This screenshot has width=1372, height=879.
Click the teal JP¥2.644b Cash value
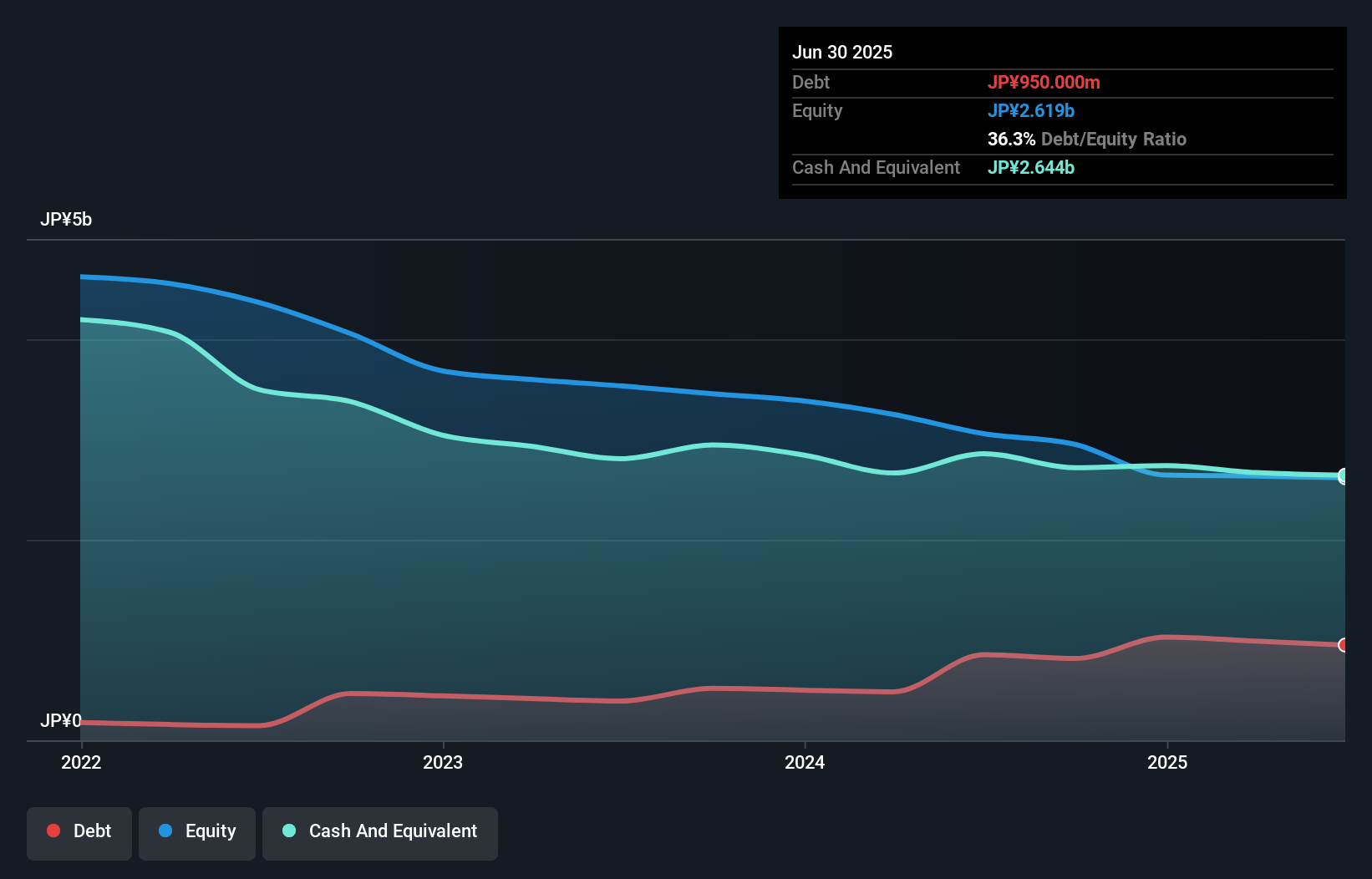click(x=1032, y=167)
